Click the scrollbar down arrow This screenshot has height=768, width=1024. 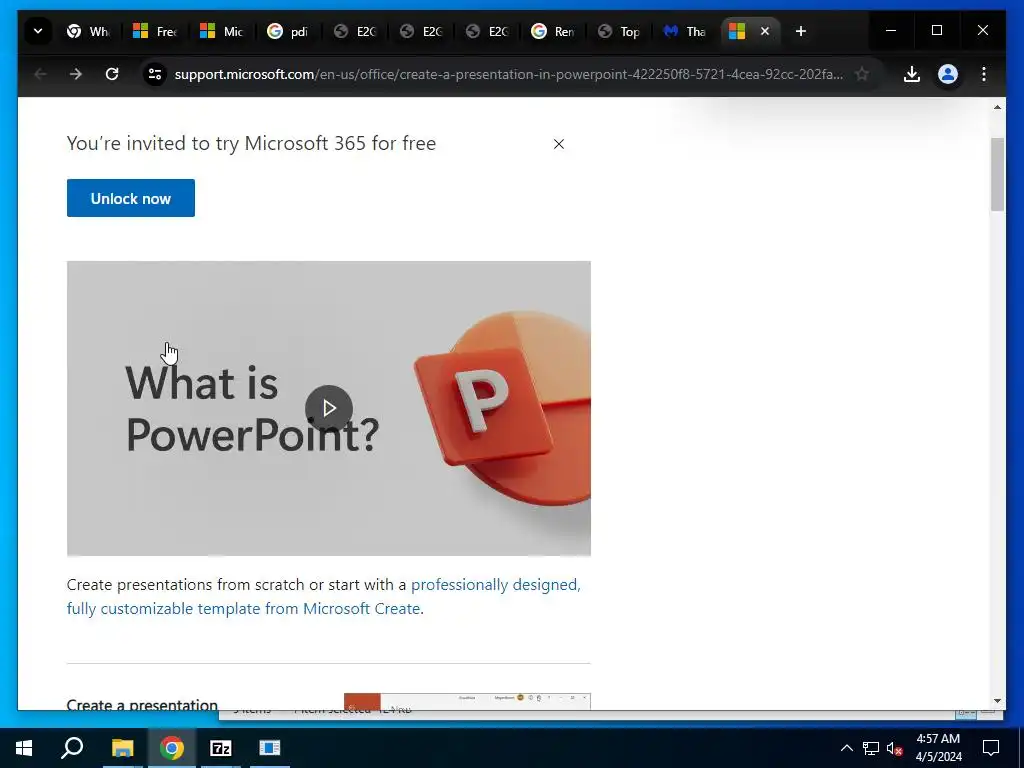997,701
